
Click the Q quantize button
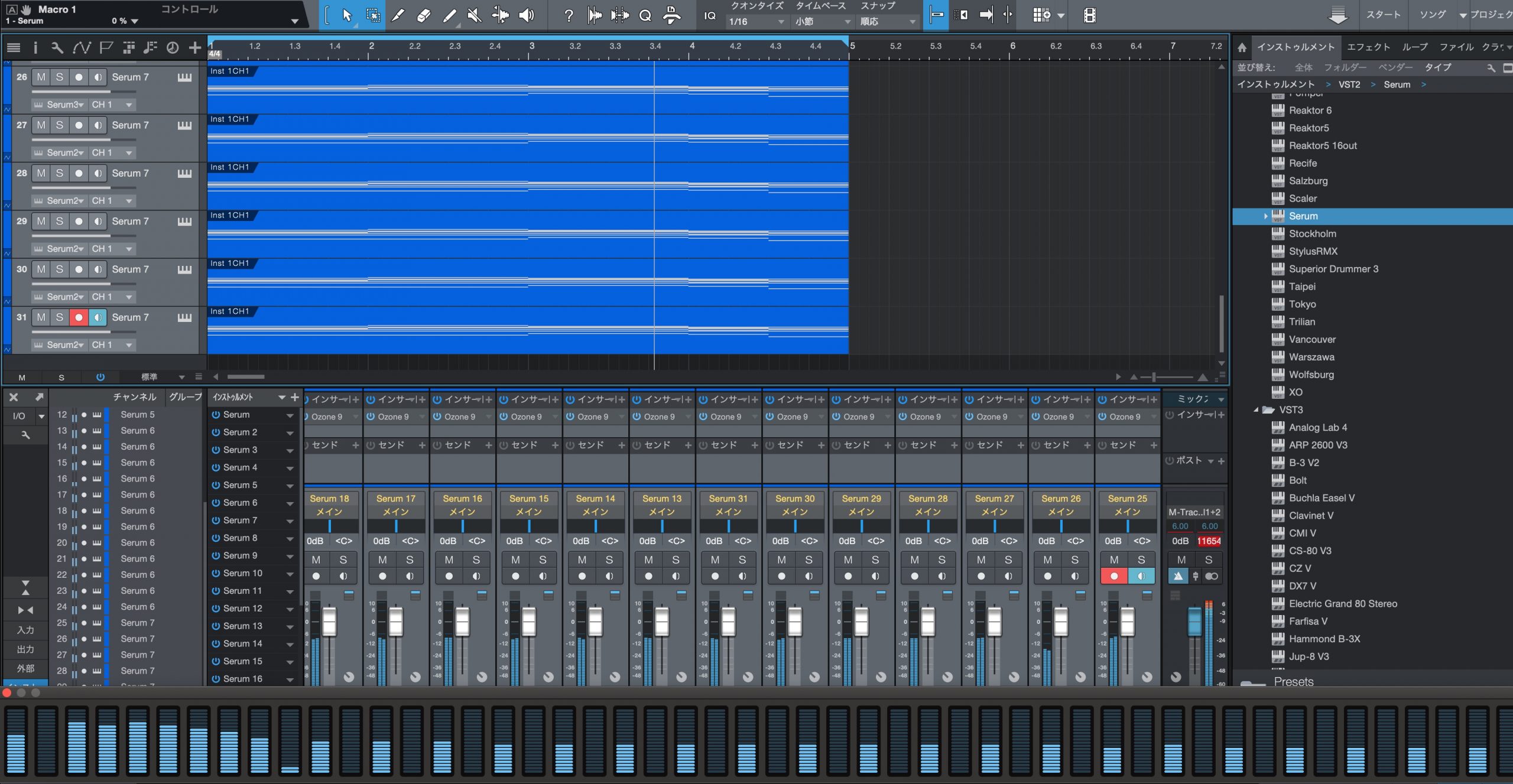[645, 15]
